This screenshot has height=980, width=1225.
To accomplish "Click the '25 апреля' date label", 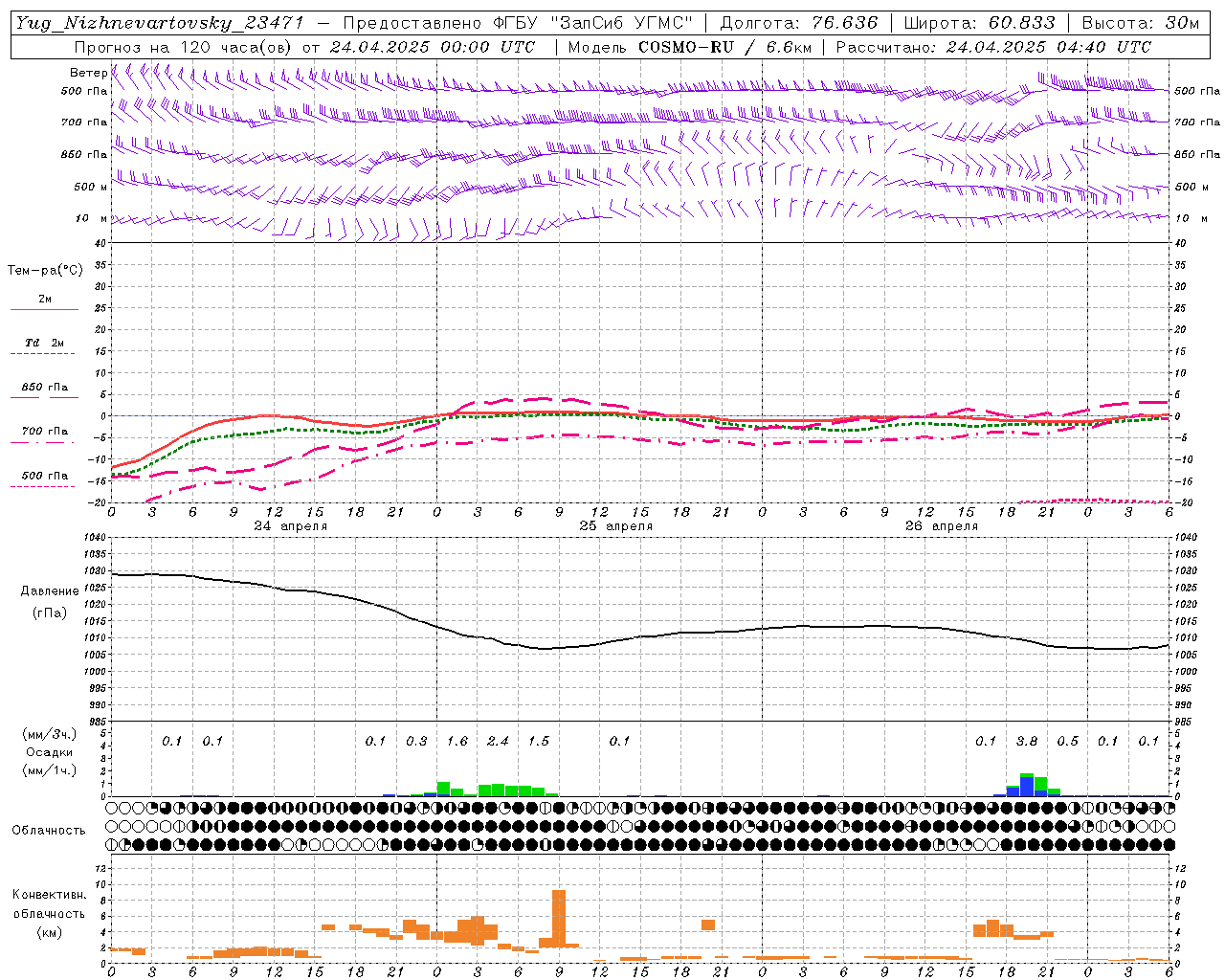I will [x=616, y=526].
